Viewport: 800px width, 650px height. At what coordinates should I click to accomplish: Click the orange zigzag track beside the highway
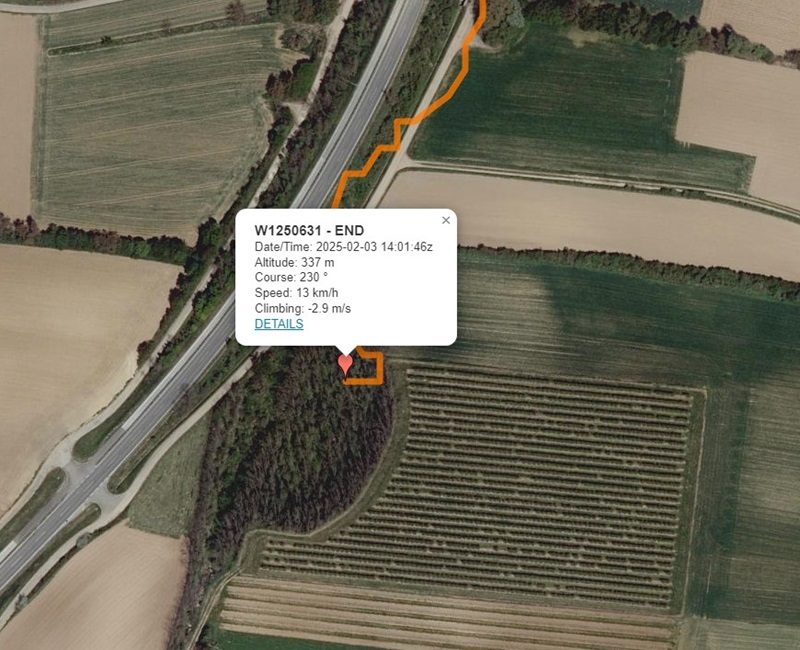[x=397, y=134]
